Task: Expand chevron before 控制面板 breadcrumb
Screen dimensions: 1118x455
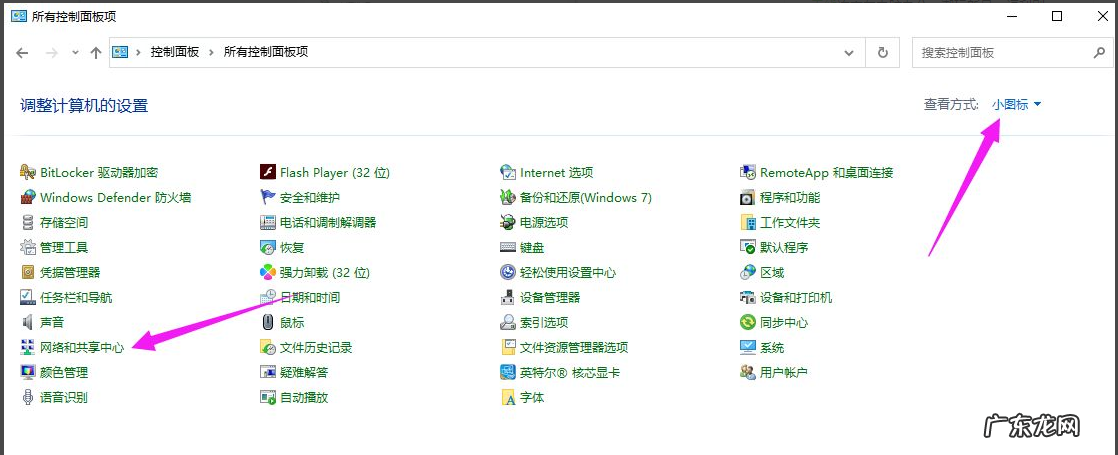Action: 138,52
